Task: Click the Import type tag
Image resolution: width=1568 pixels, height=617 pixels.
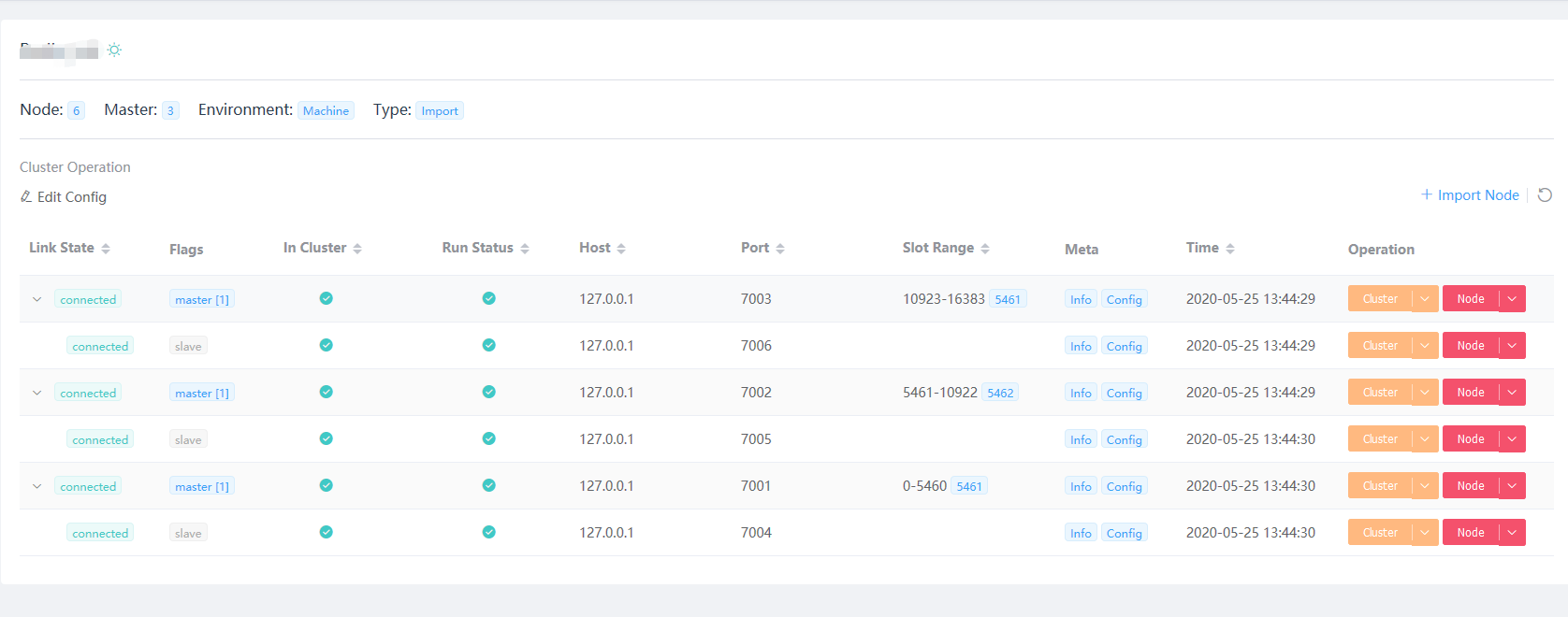Action: pyautogui.click(x=440, y=110)
